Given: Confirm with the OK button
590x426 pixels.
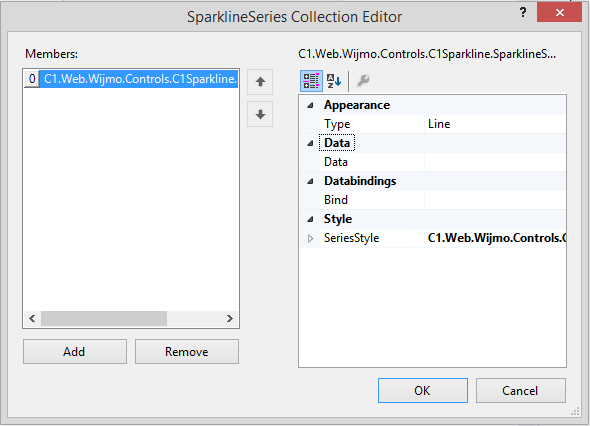Looking at the screenshot, I should click(x=423, y=391).
